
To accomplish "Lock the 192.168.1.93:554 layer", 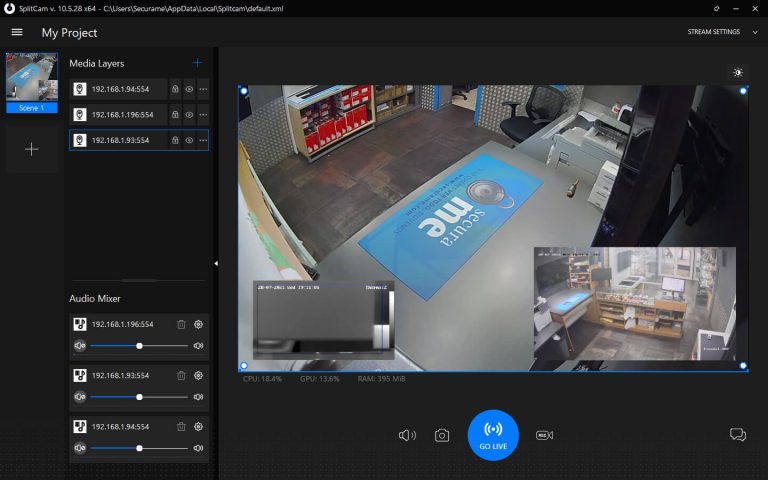I will pyautogui.click(x=175, y=140).
